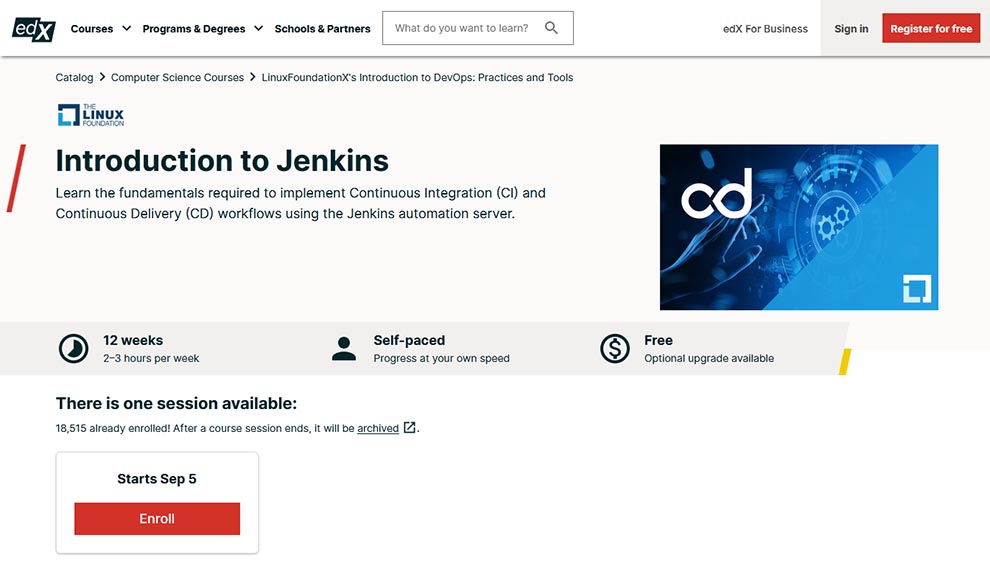Screen dimensions: 990x566
Task: Open Introduction to DevOps breadcrumb link
Action: point(417,77)
